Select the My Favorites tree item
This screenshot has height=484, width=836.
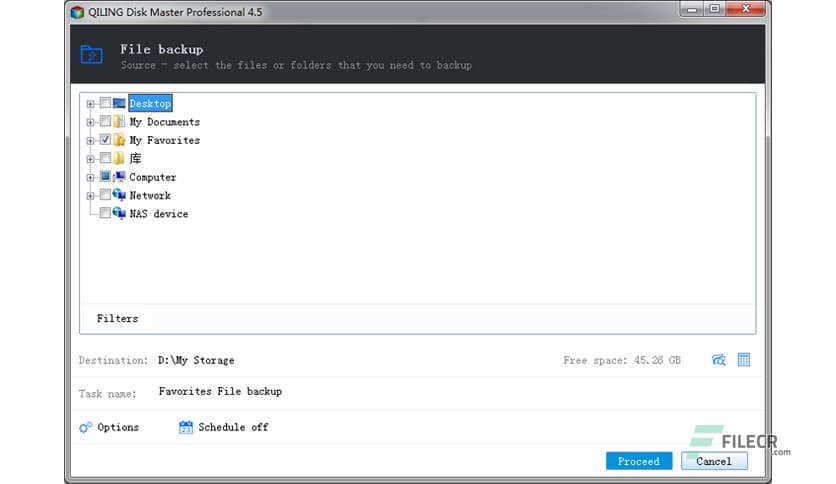click(x=165, y=140)
